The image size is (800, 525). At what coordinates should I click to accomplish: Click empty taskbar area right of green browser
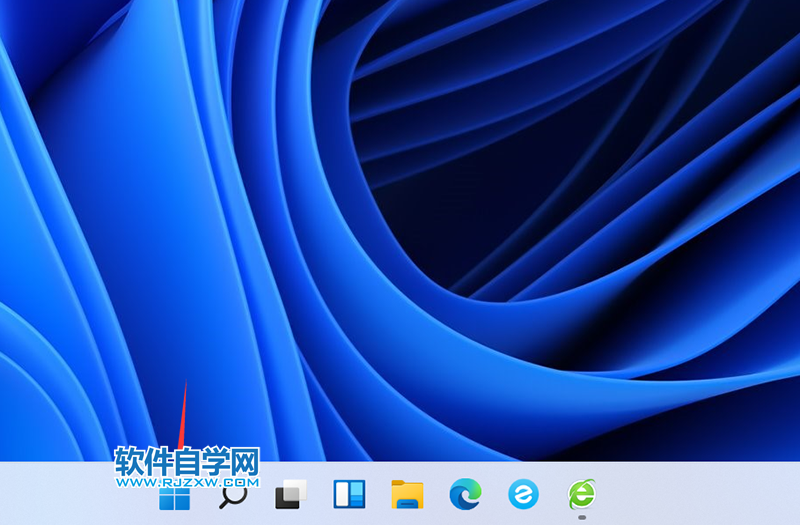click(690, 494)
